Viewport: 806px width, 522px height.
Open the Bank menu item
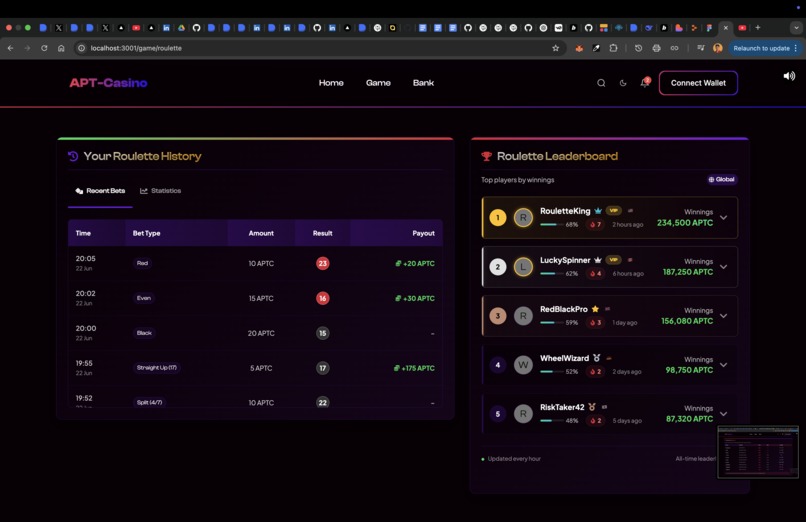pyautogui.click(x=424, y=83)
